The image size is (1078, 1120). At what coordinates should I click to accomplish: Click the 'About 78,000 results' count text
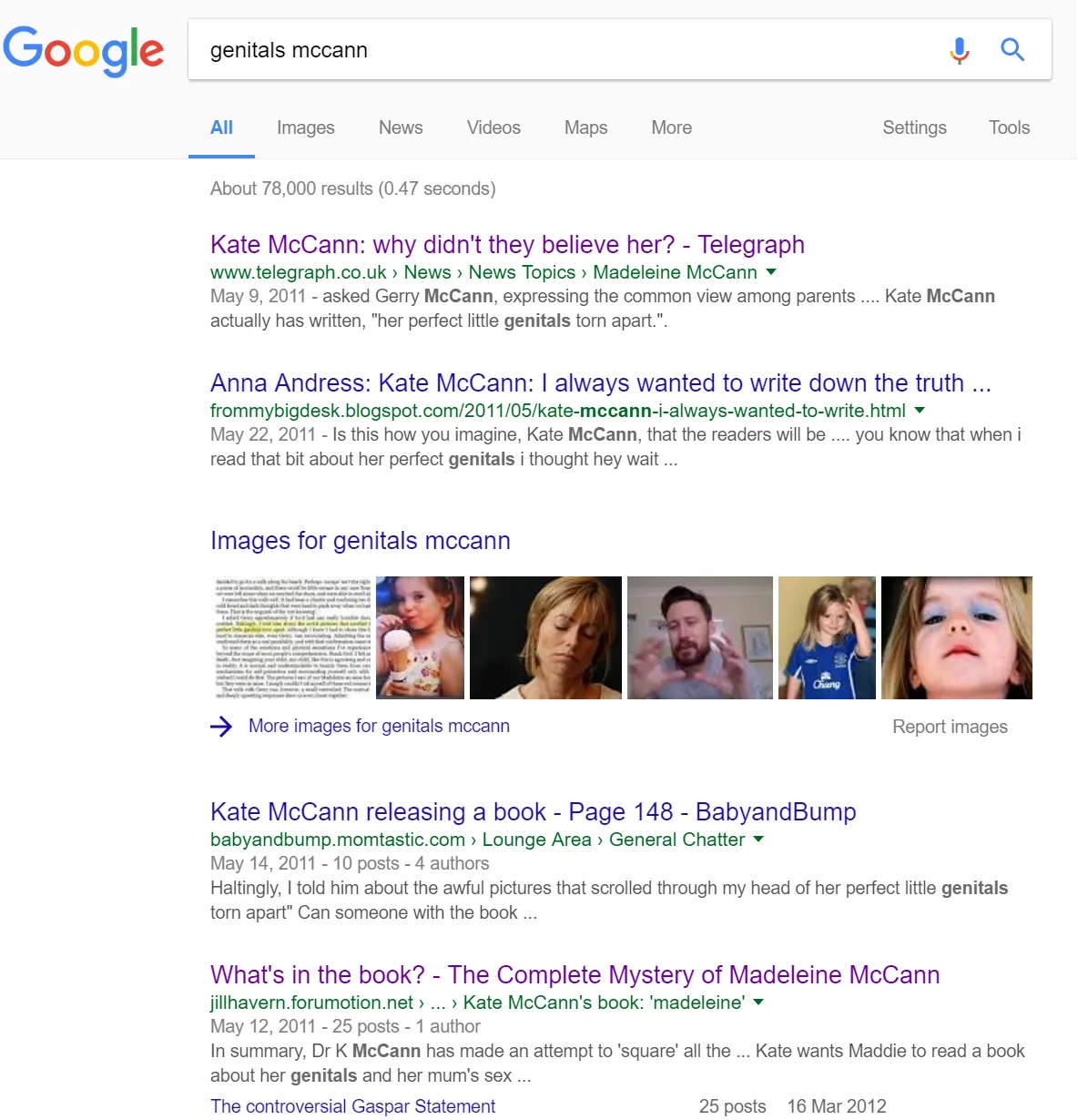coord(352,188)
